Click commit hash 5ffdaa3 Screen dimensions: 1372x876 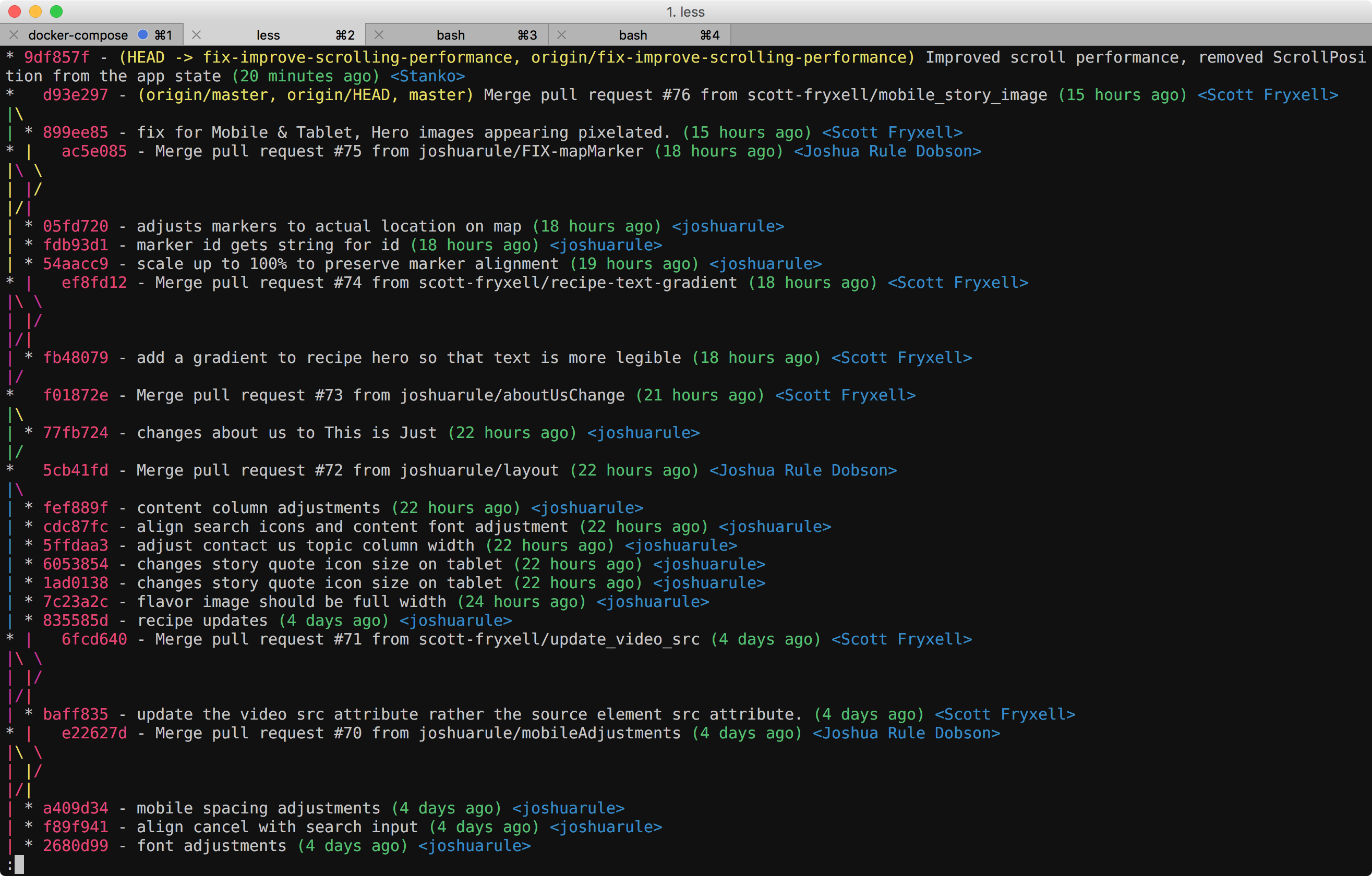[x=75, y=546]
